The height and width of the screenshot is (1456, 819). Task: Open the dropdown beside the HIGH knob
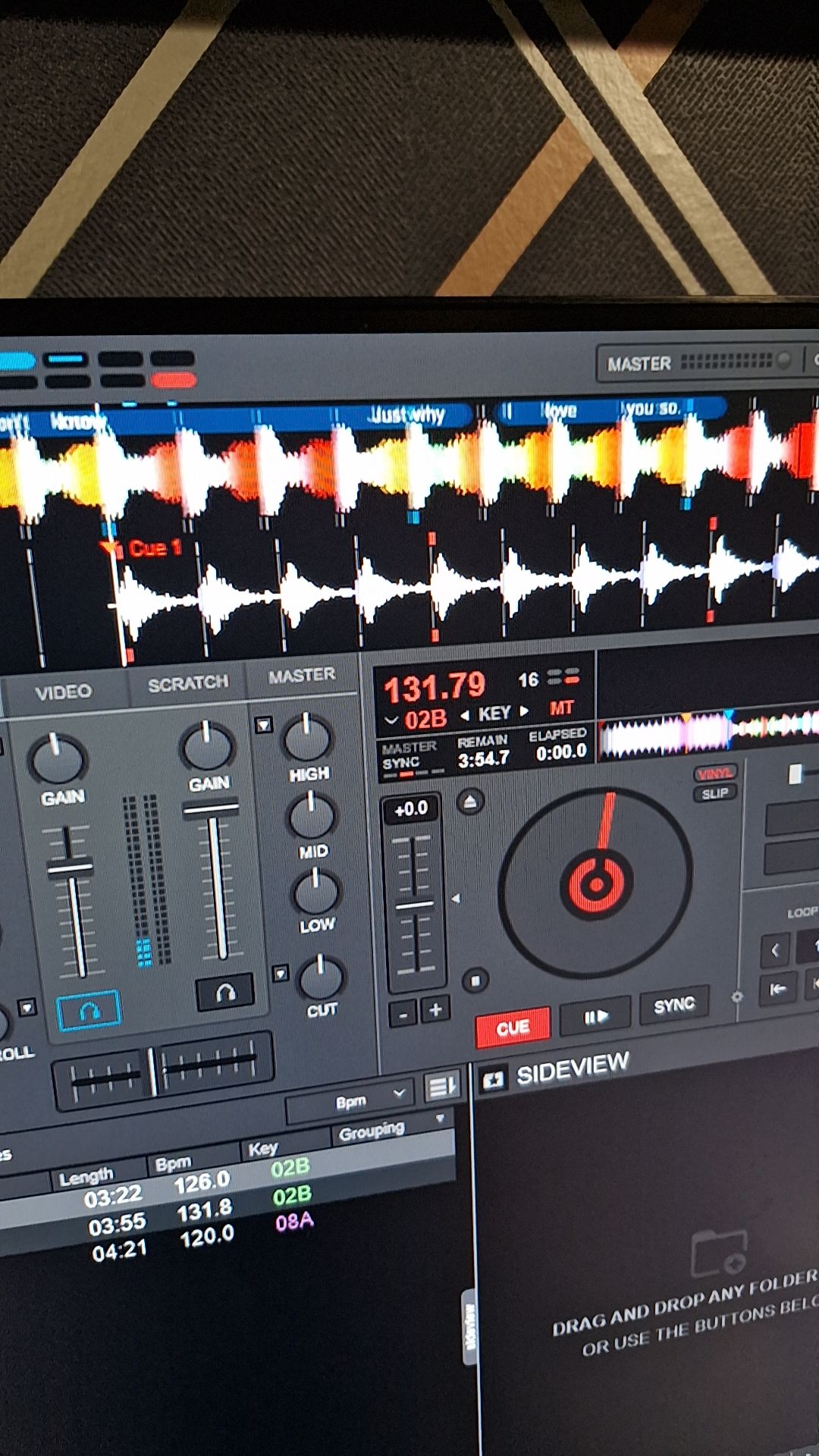[264, 725]
